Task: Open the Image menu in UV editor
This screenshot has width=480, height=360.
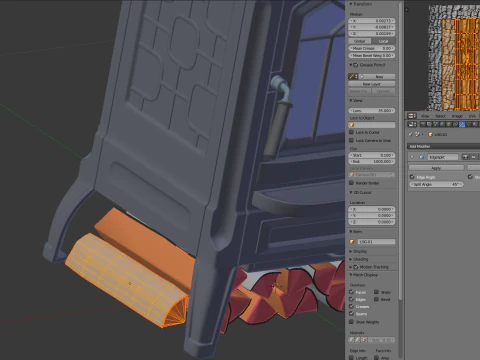Action: click(x=457, y=116)
